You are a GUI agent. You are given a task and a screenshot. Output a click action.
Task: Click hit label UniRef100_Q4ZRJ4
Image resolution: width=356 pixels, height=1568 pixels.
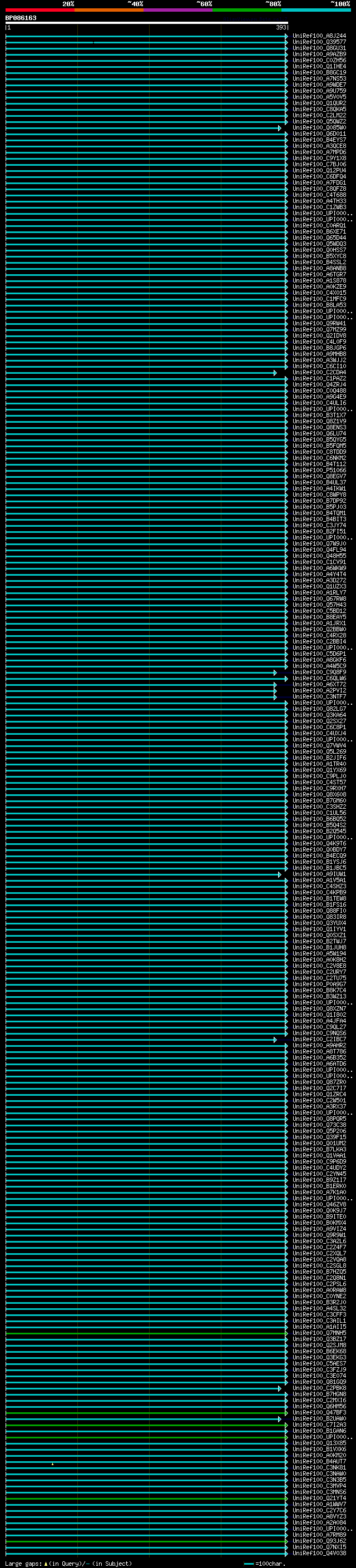[319, 385]
